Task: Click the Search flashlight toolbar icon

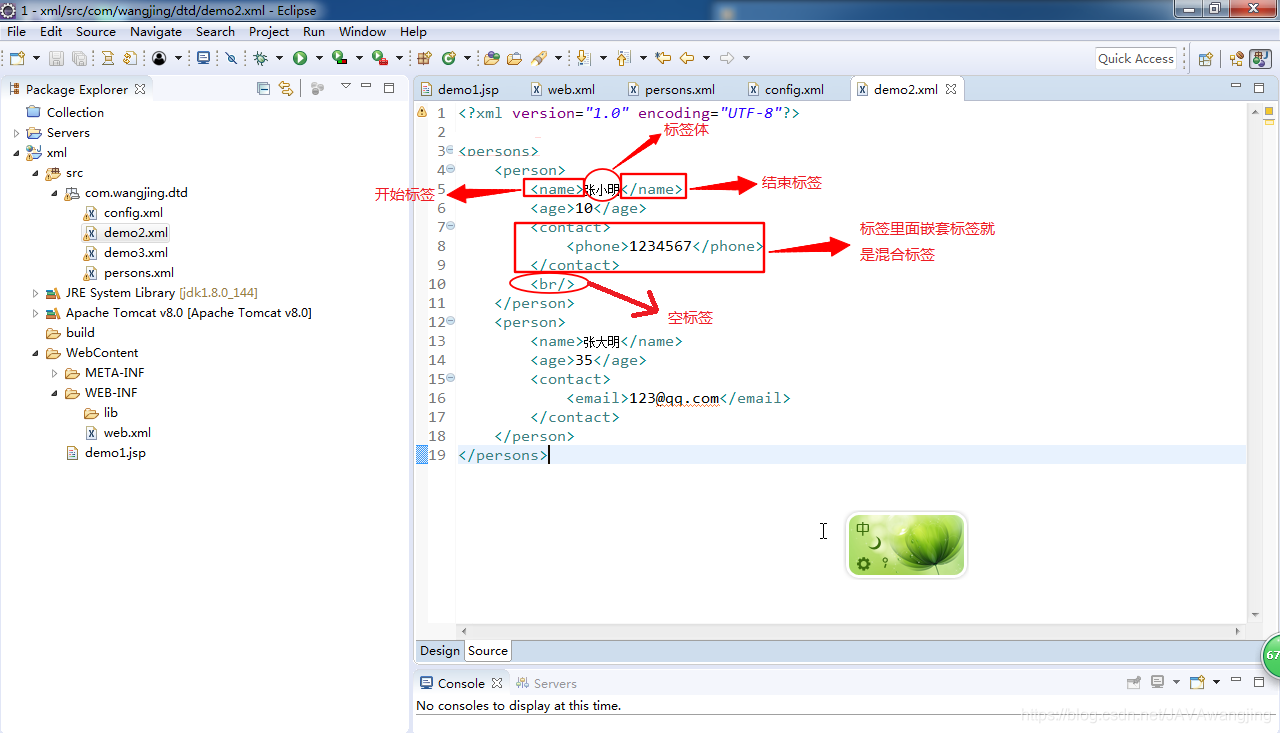Action: coord(539,58)
